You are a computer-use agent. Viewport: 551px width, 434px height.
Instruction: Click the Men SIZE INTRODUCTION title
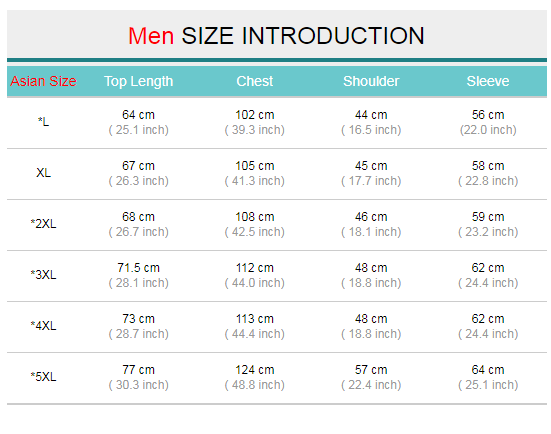click(x=276, y=36)
